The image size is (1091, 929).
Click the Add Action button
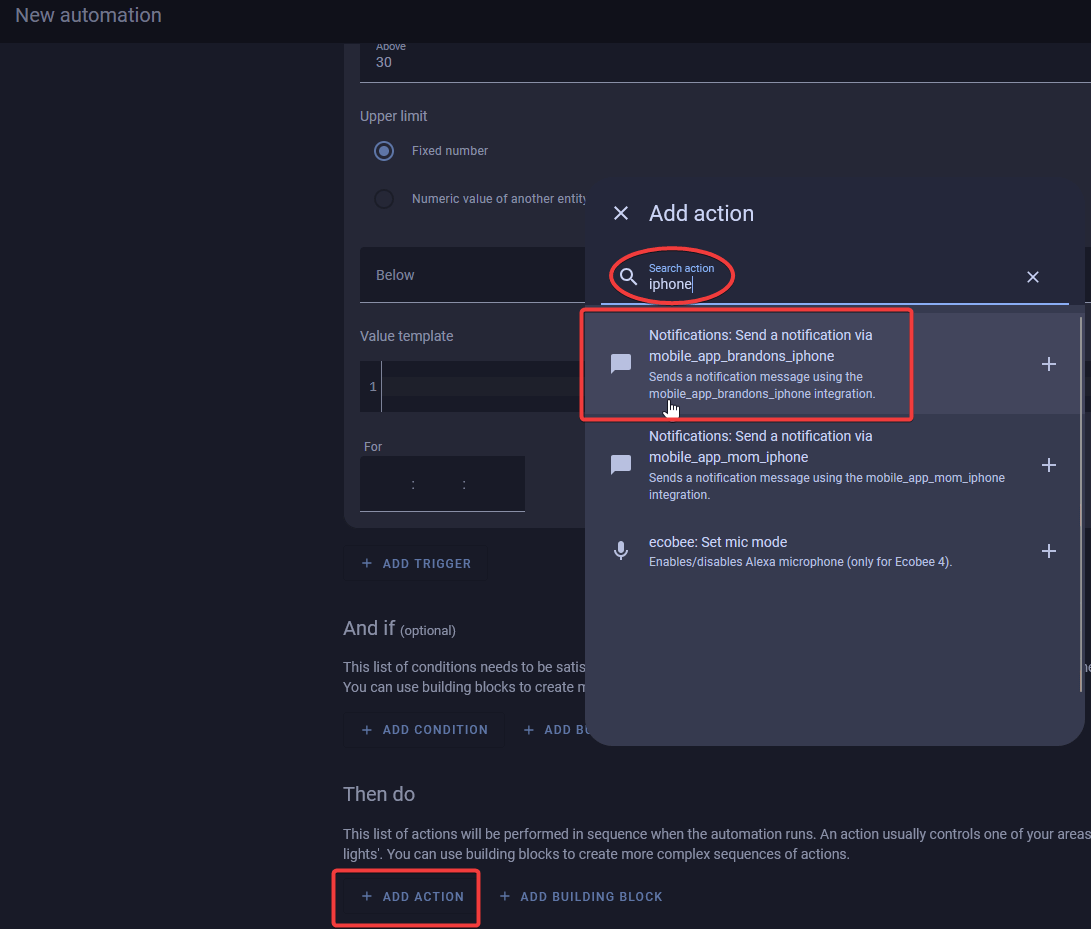tap(413, 897)
